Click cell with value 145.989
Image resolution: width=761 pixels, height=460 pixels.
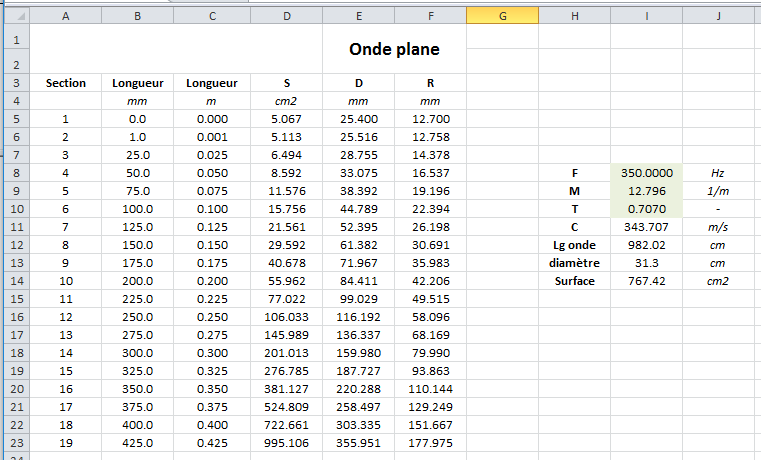click(x=287, y=335)
